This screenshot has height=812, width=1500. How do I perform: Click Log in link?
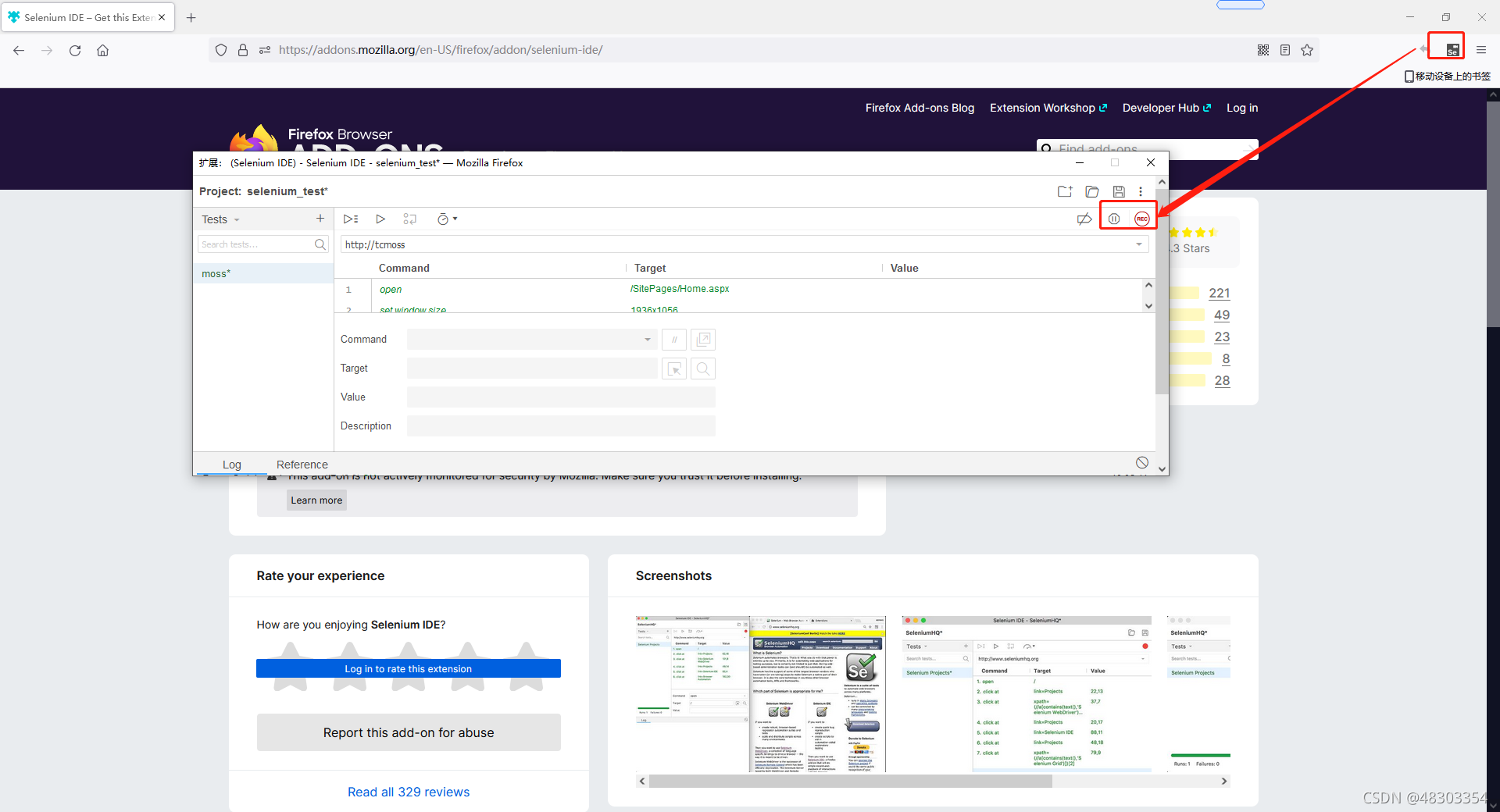tap(1242, 108)
